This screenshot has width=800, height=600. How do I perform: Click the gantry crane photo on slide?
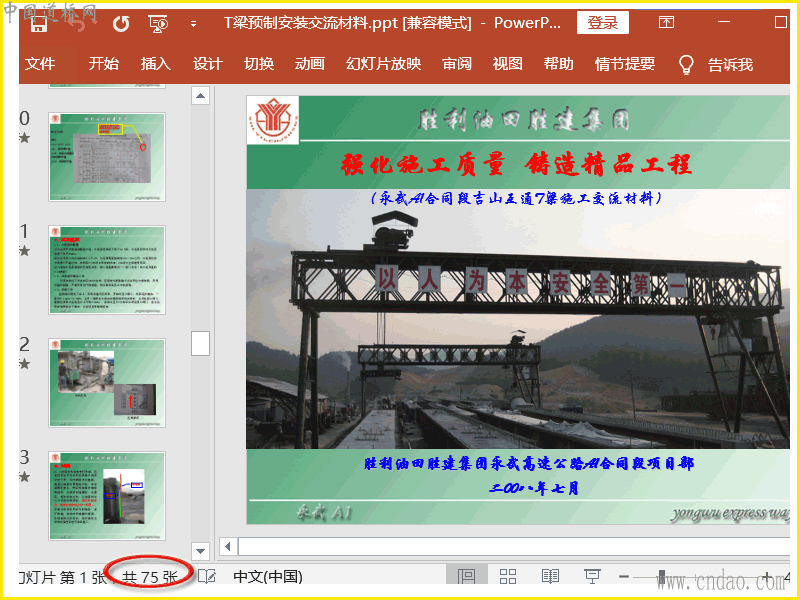[x=517, y=319]
